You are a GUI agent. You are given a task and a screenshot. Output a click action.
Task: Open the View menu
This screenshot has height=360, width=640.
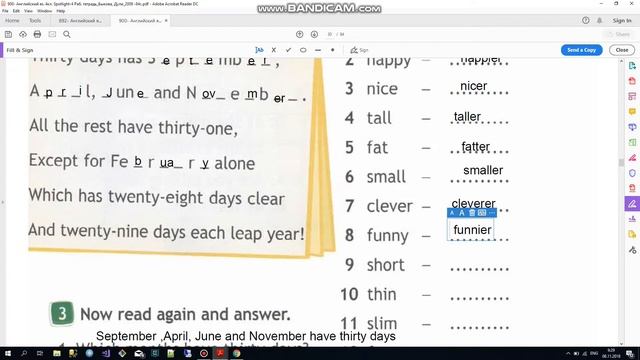coord(28,11)
